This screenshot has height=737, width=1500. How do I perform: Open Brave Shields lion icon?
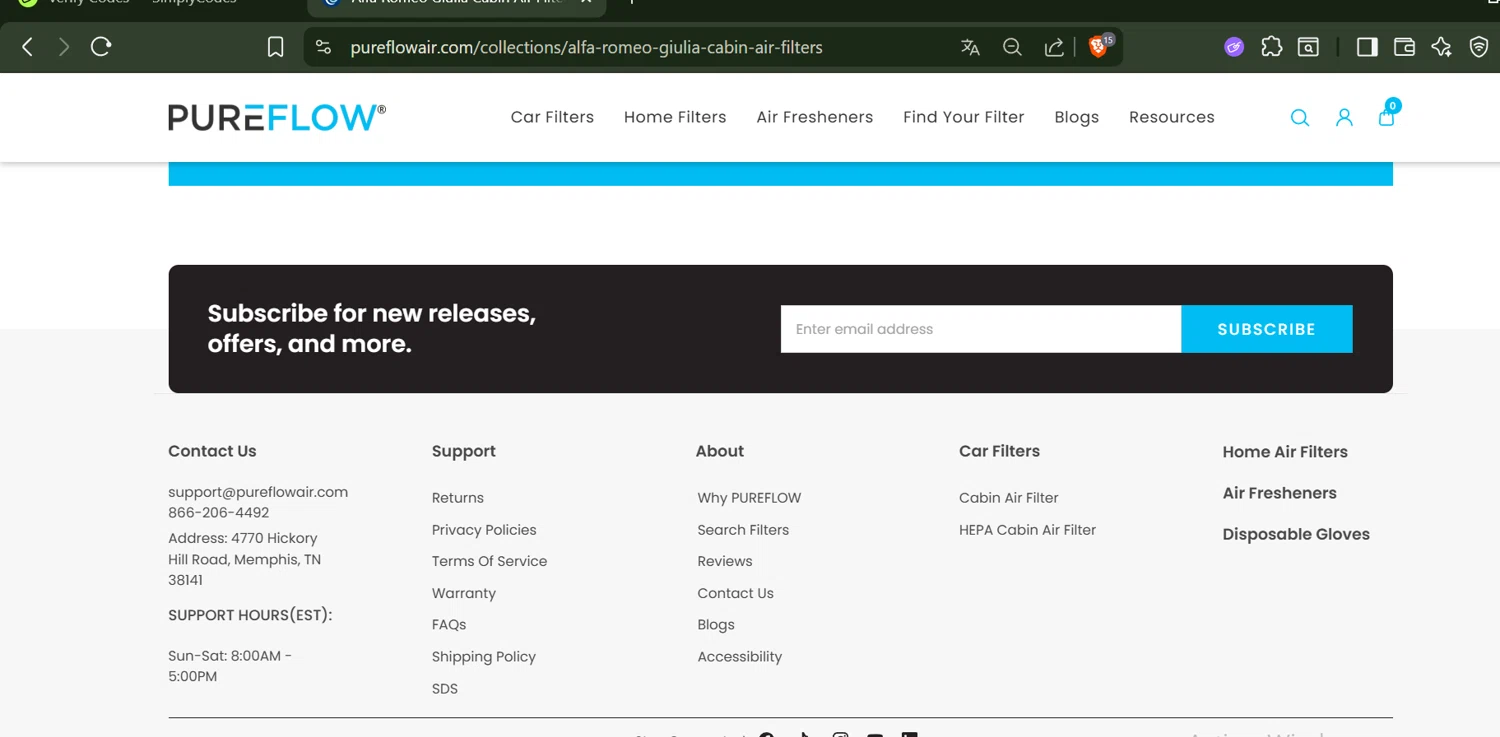coord(1099,46)
